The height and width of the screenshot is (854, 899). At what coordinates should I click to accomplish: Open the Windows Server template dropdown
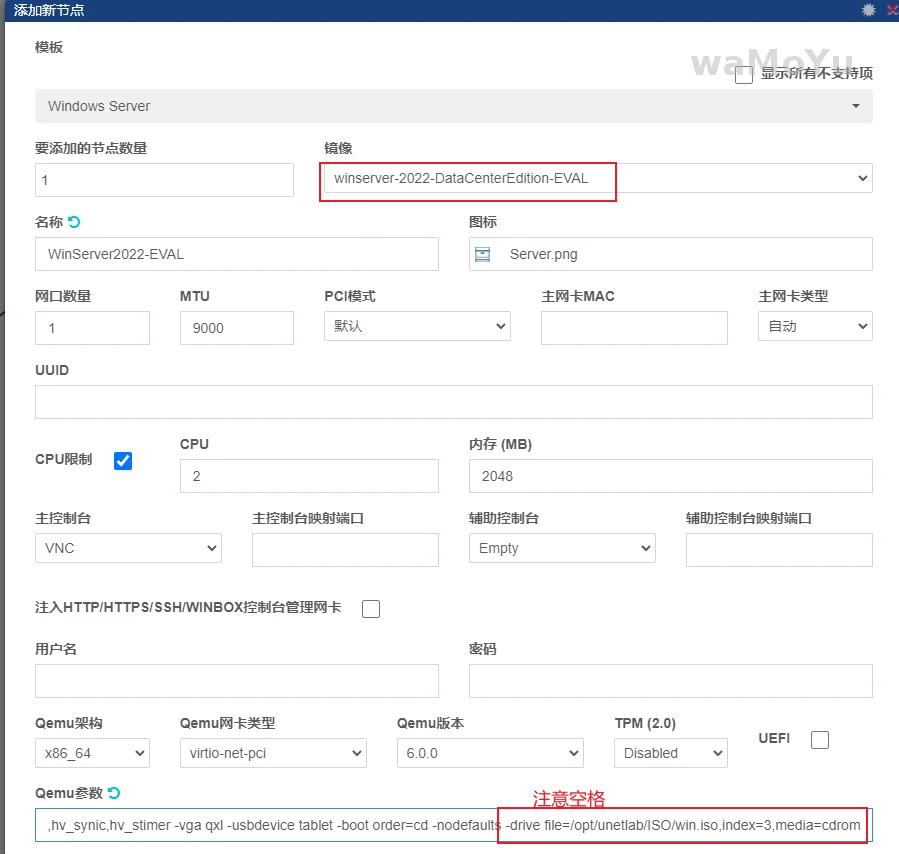453,106
